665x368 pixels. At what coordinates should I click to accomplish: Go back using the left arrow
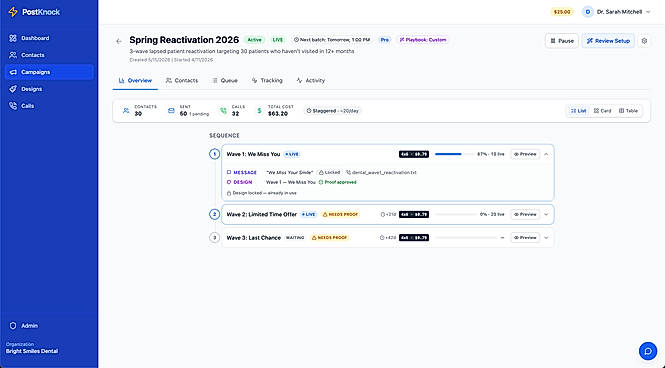pyautogui.click(x=119, y=41)
